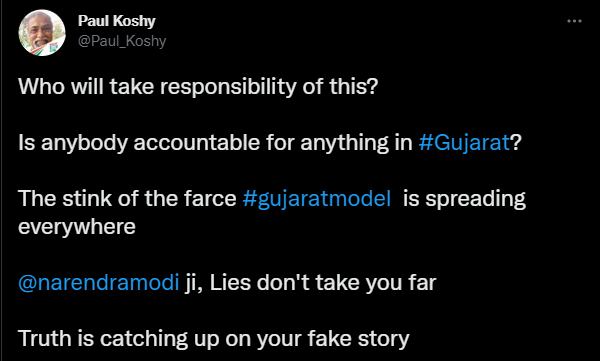Click the question mark after #Gujarat

[x=516, y=142]
